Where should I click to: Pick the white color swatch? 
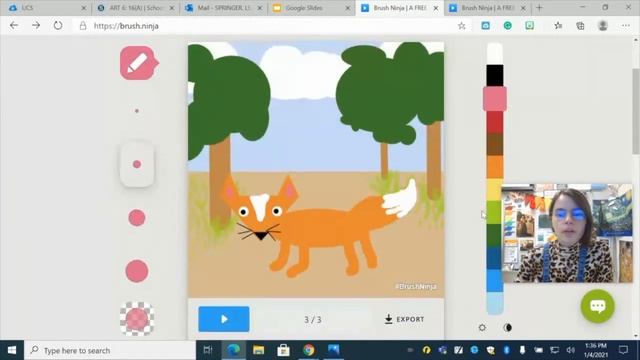495,53
